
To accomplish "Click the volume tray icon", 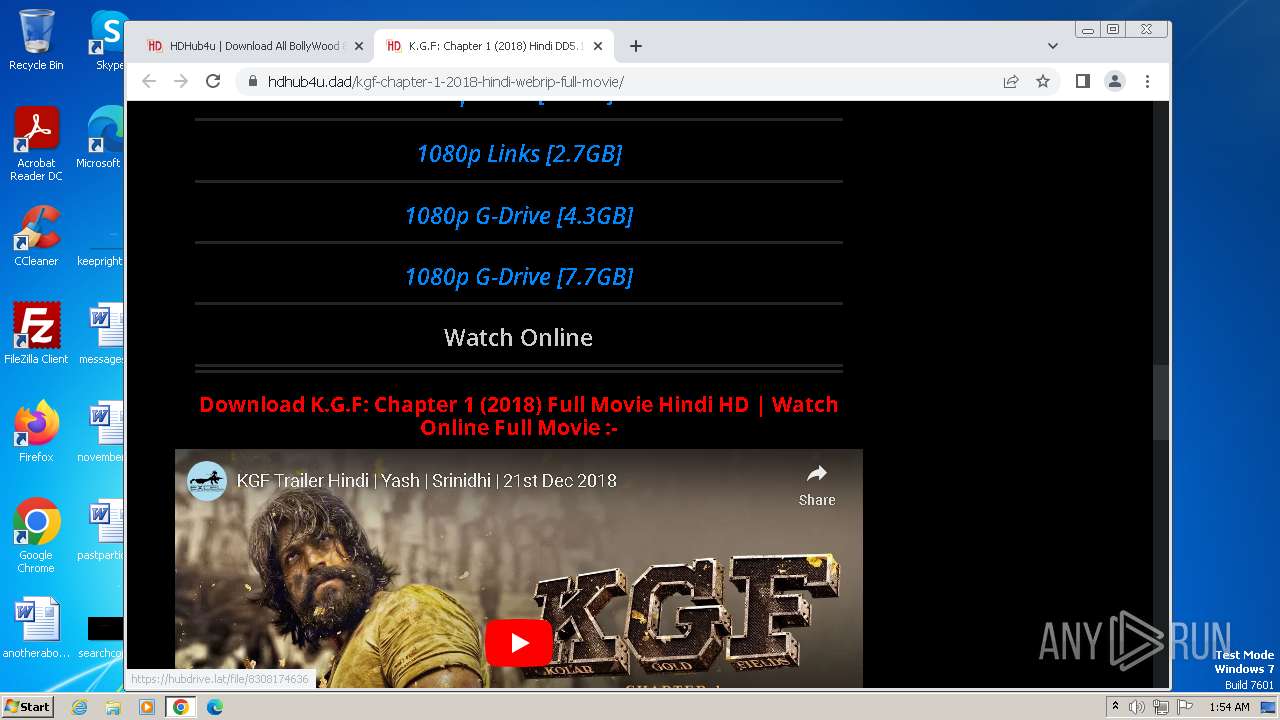I will tap(1137, 707).
